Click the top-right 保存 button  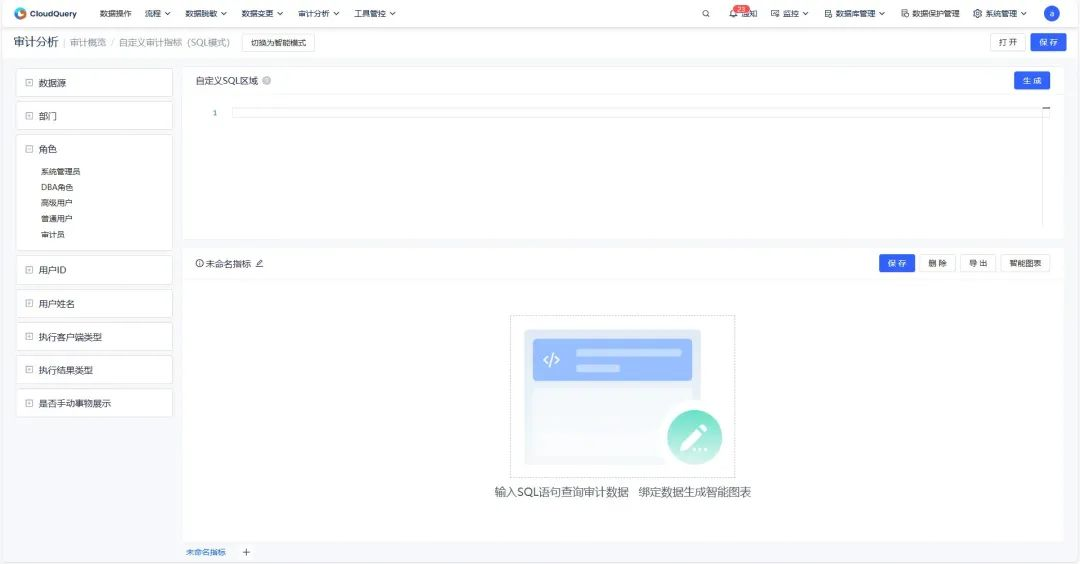click(x=1048, y=42)
